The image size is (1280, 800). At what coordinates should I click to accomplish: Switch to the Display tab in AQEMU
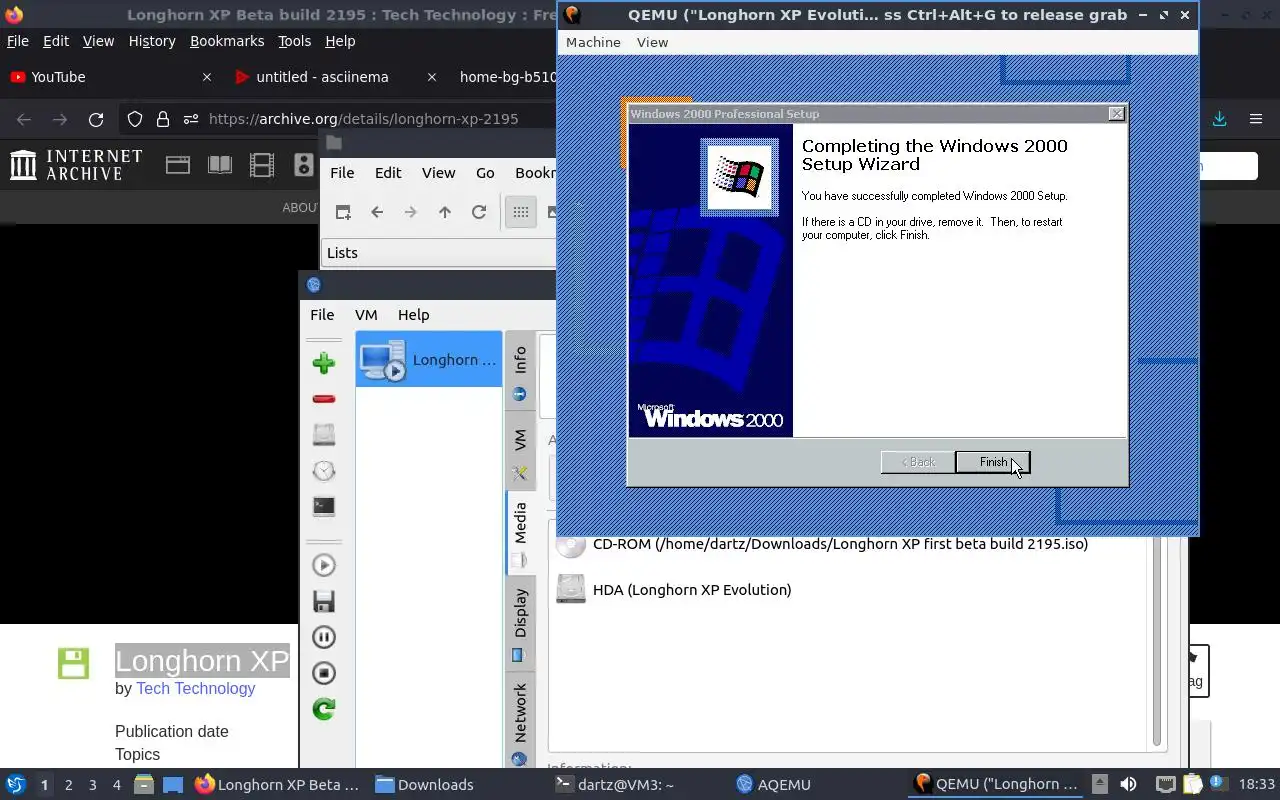click(519, 622)
